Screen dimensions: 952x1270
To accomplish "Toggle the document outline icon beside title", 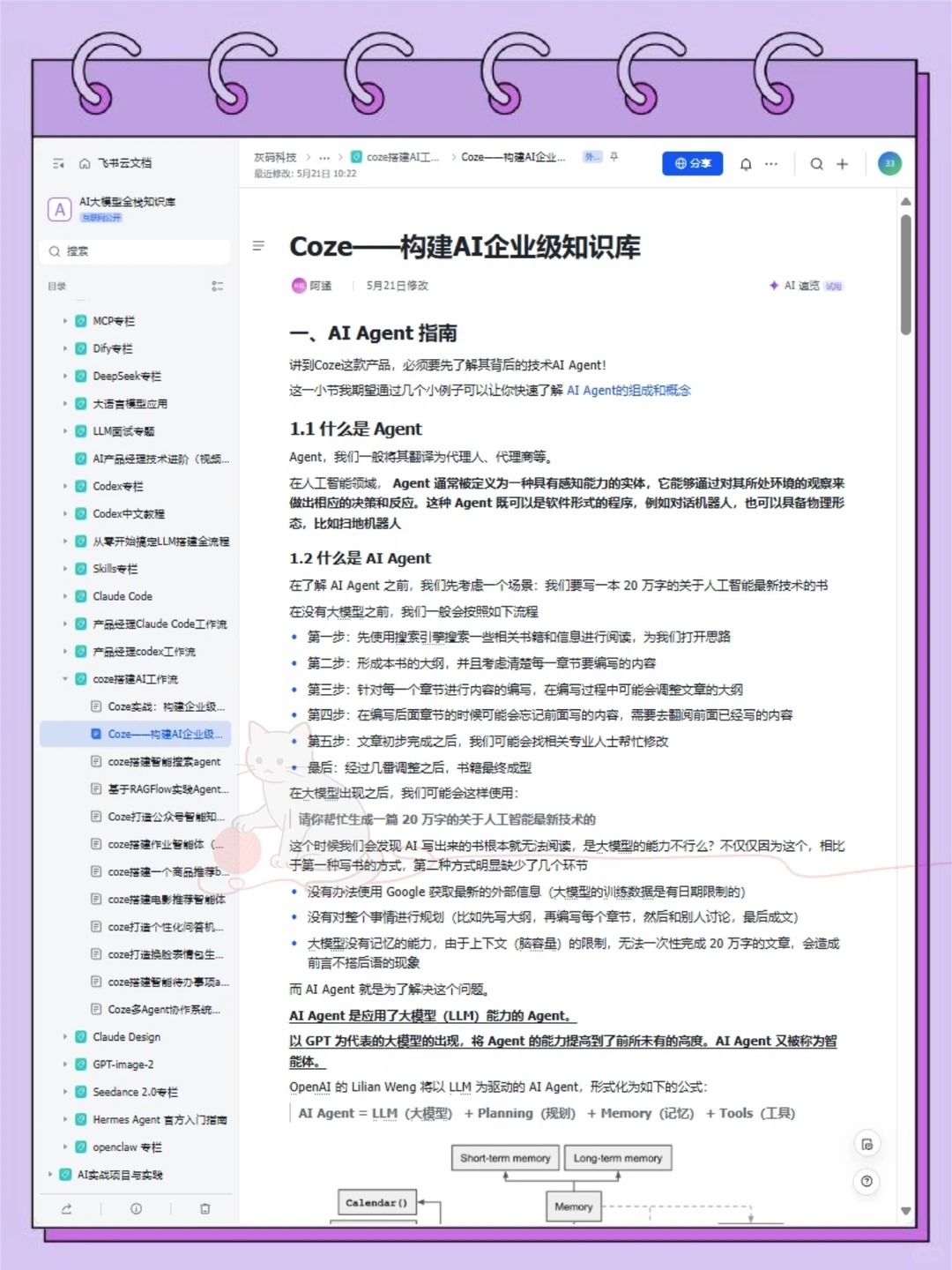I will coord(258,246).
